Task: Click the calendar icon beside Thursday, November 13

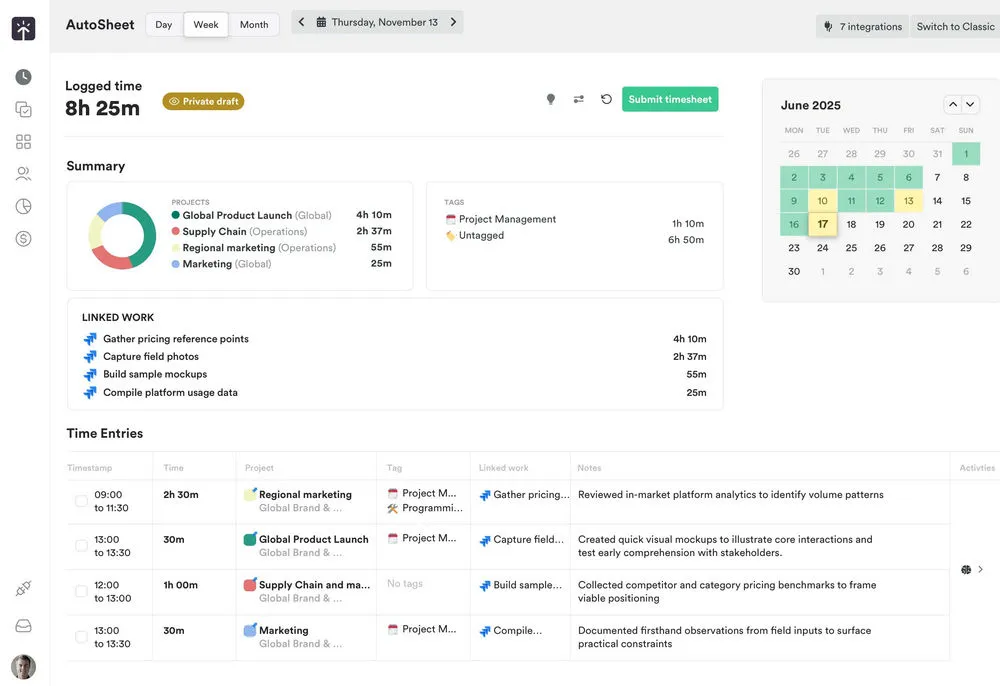Action: coord(321,22)
